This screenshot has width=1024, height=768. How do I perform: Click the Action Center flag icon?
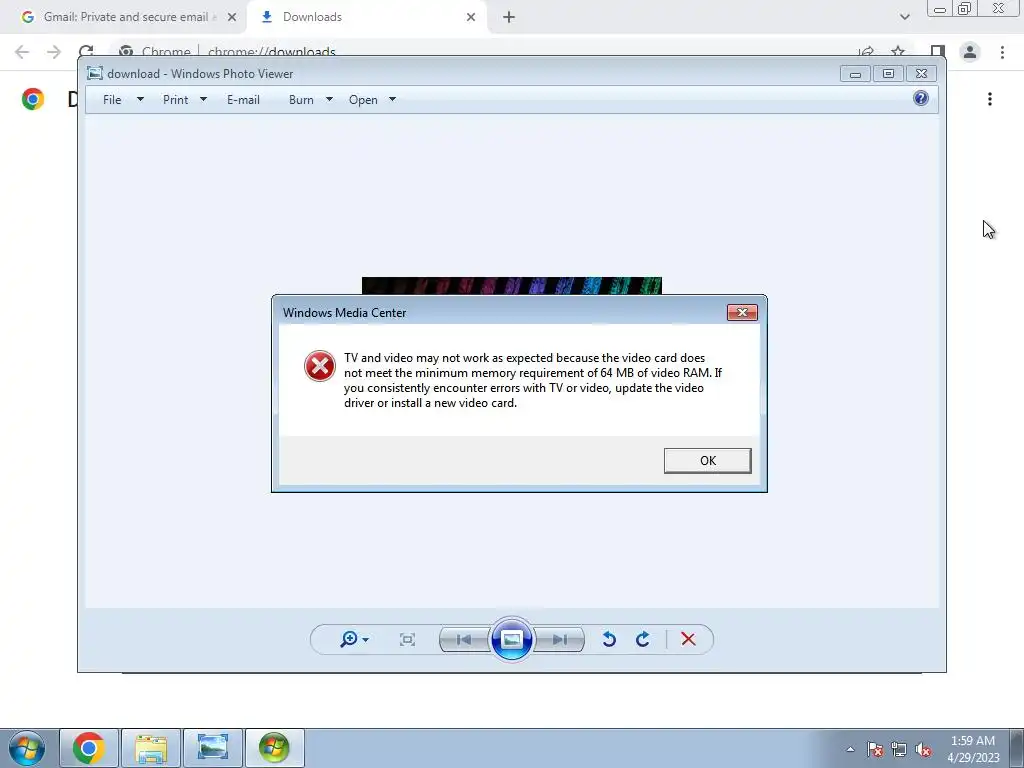875,749
